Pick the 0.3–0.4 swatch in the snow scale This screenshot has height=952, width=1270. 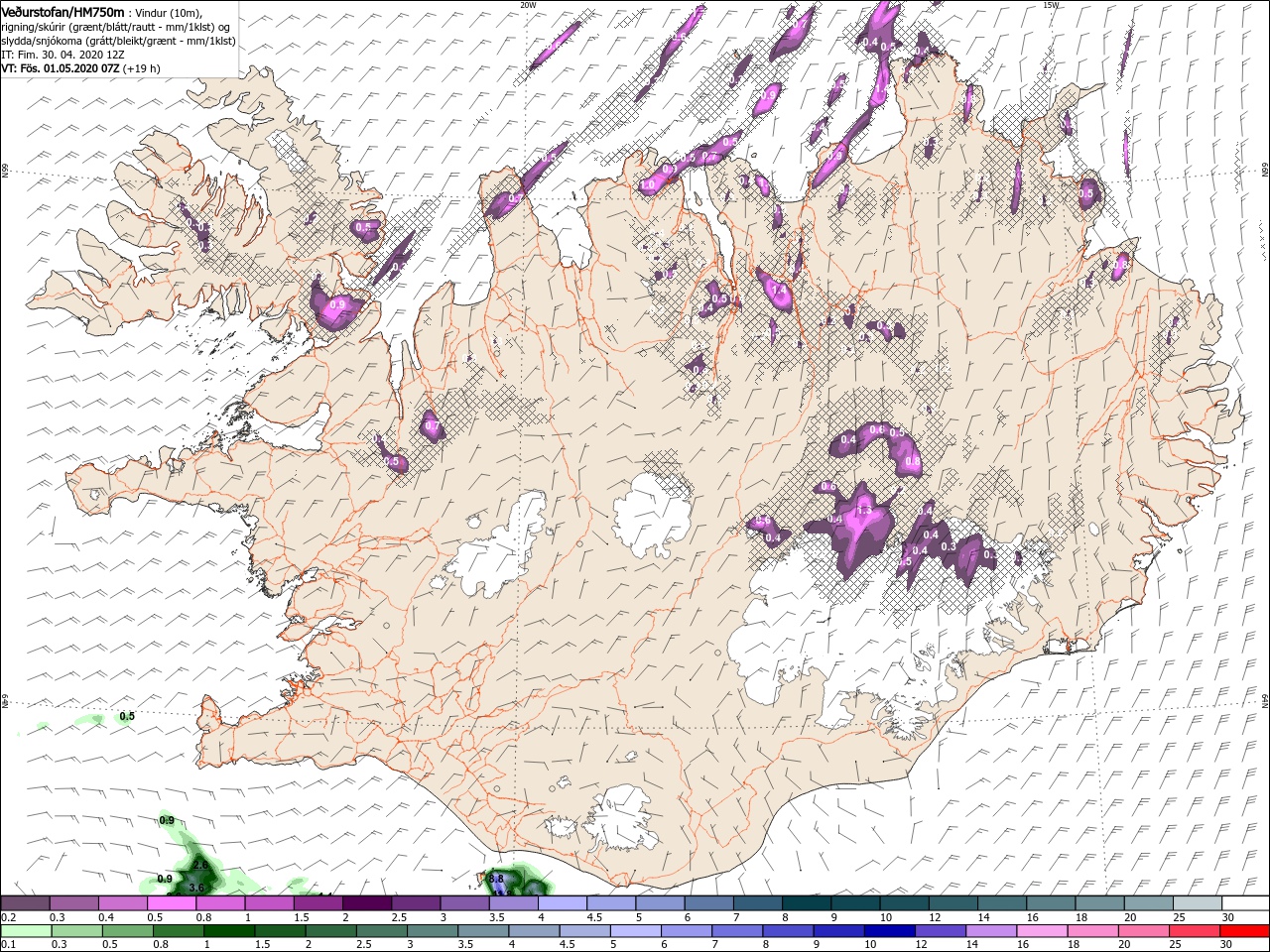click(74, 902)
